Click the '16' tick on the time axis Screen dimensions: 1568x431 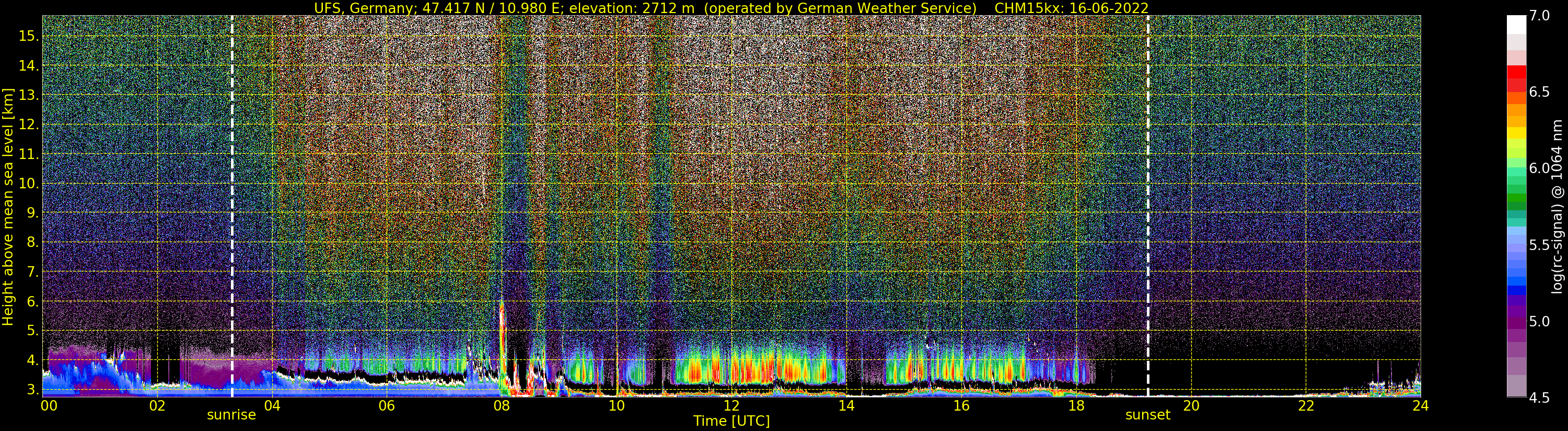(961, 405)
